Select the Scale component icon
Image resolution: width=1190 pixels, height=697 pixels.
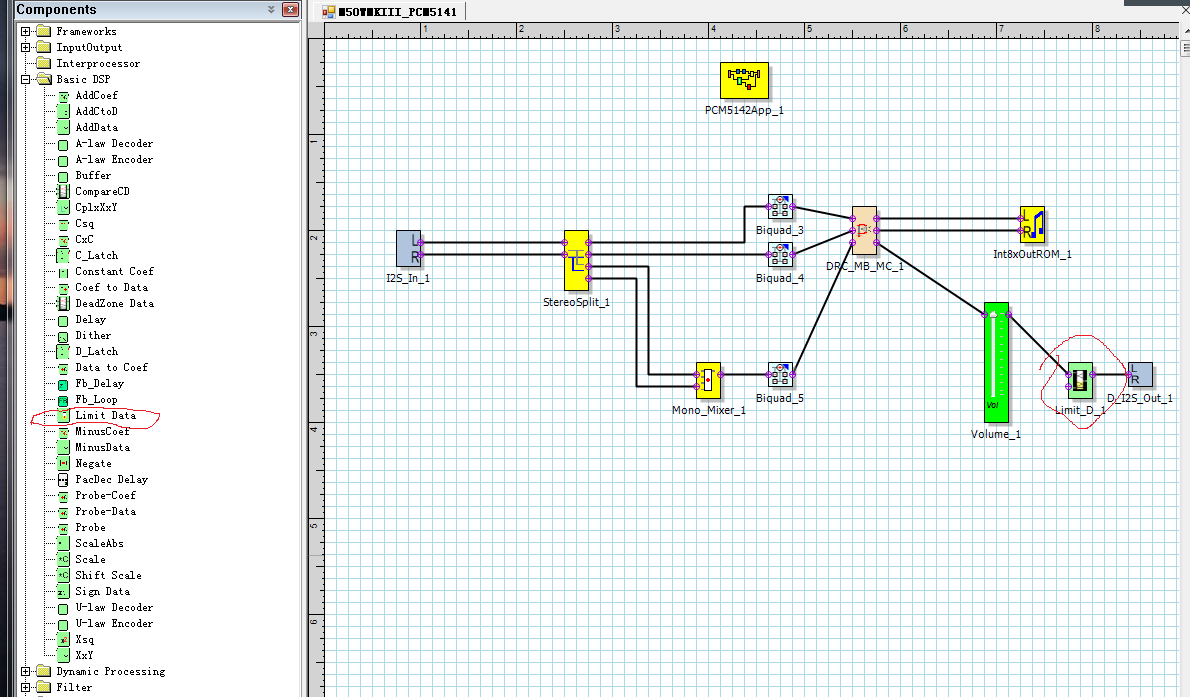tap(64, 560)
